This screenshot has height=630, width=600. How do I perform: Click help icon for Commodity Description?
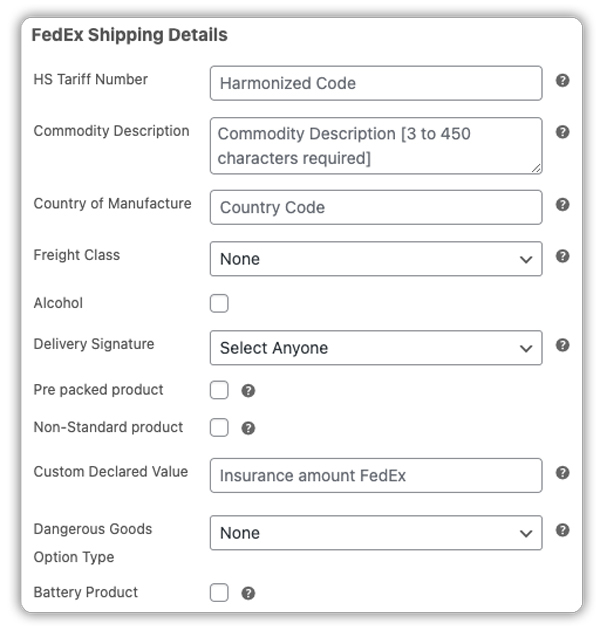pos(562,132)
